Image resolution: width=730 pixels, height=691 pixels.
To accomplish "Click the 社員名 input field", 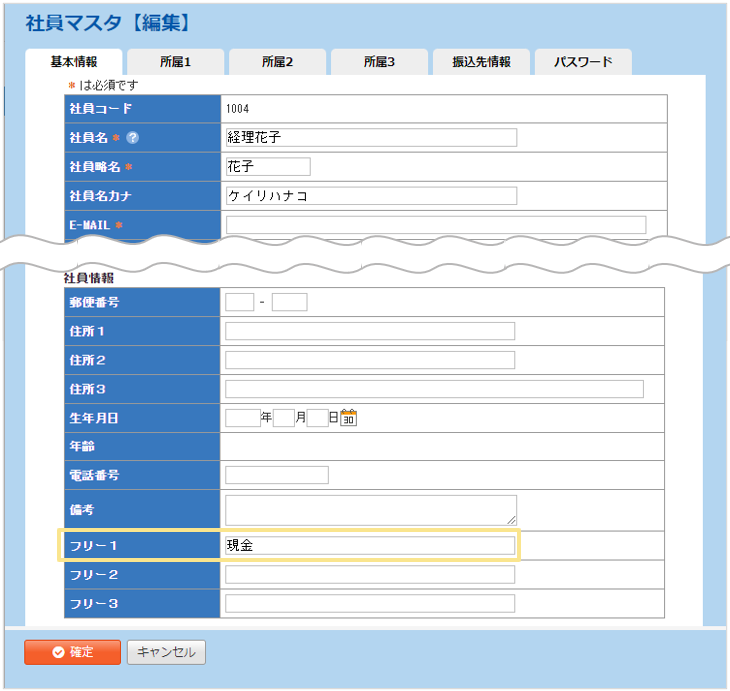I will coord(371,138).
